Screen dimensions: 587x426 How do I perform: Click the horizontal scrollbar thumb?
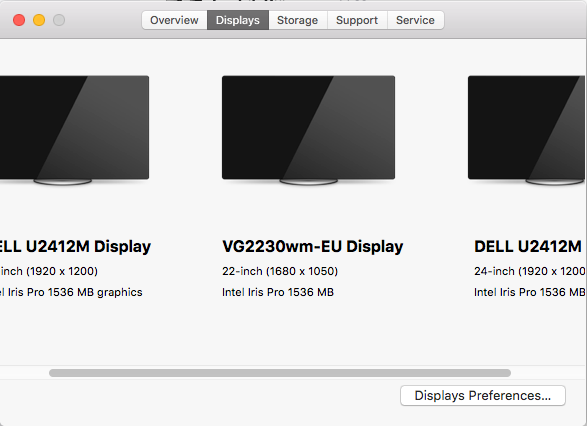pyautogui.click(x=280, y=373)
